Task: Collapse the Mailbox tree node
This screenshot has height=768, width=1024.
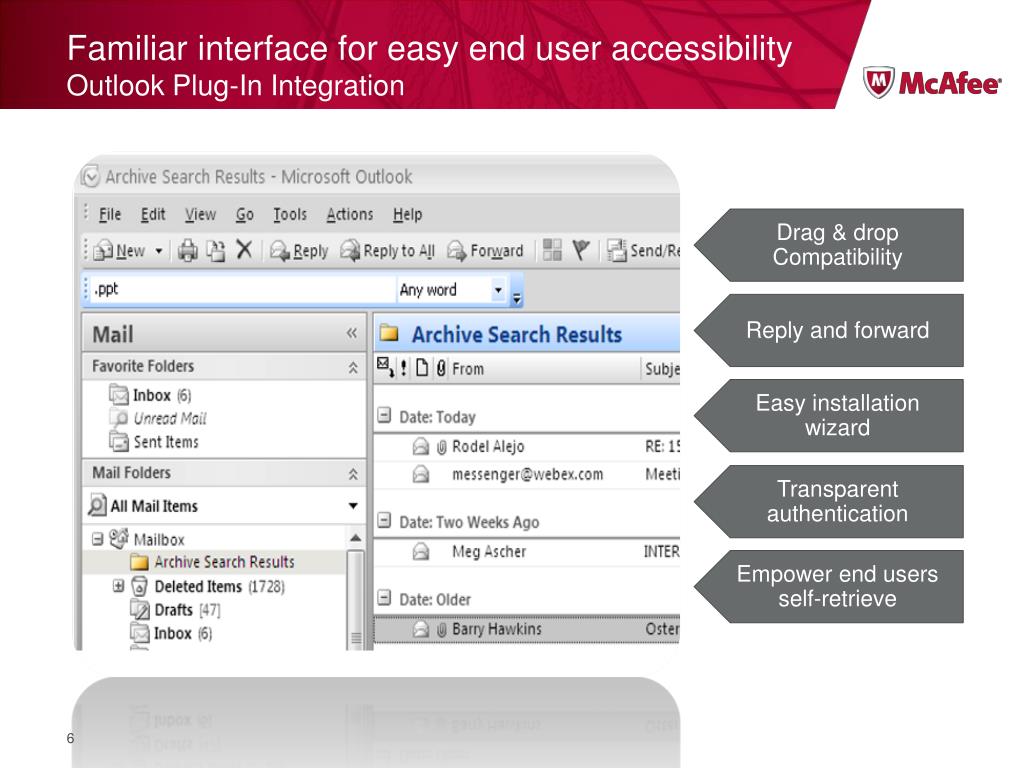Action: coord(97,539)
